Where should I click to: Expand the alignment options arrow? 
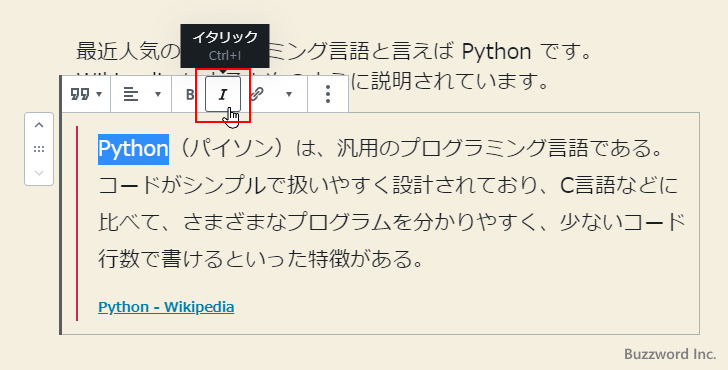(x=158, y=94)
